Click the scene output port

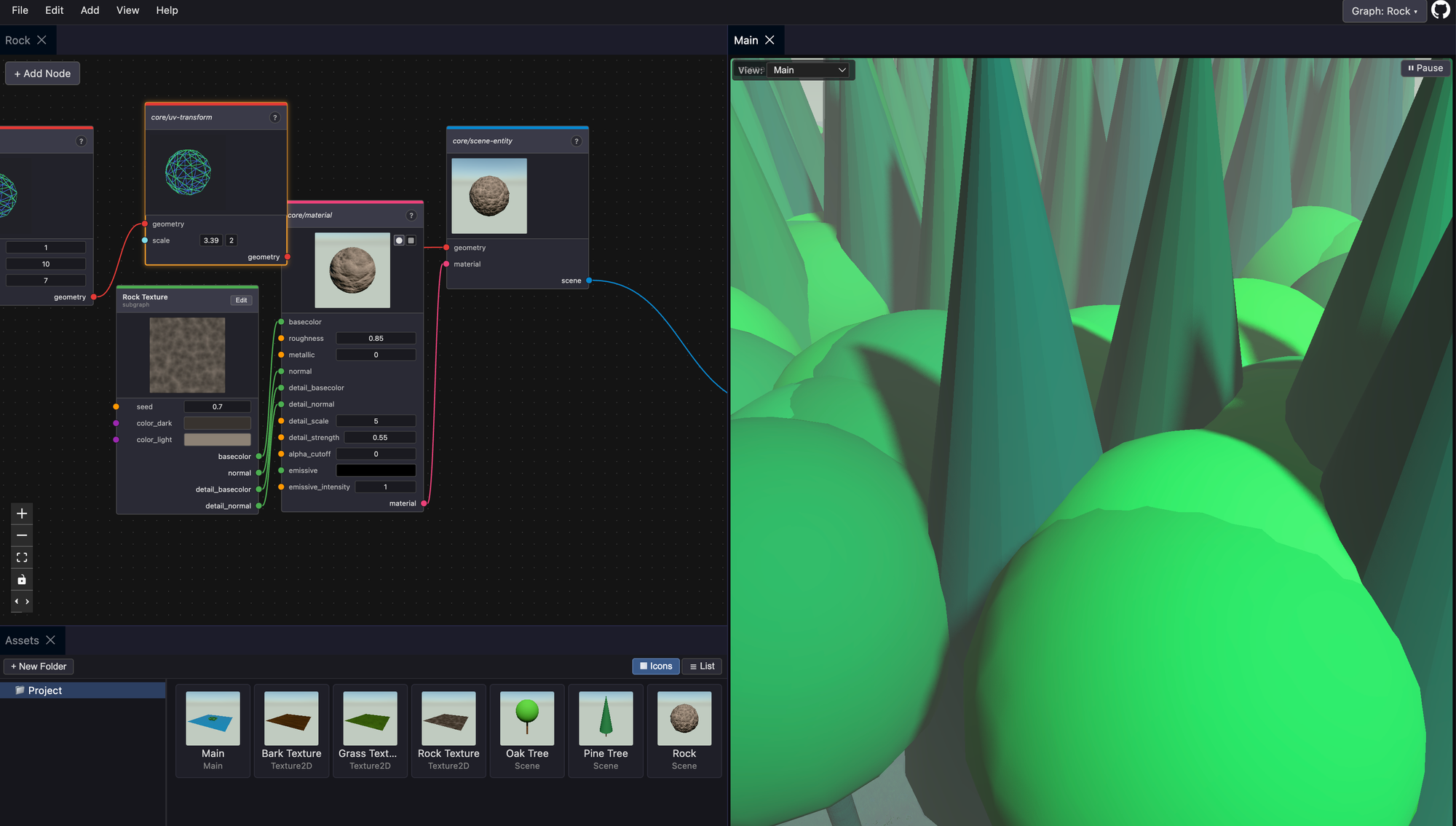[589, 280]
